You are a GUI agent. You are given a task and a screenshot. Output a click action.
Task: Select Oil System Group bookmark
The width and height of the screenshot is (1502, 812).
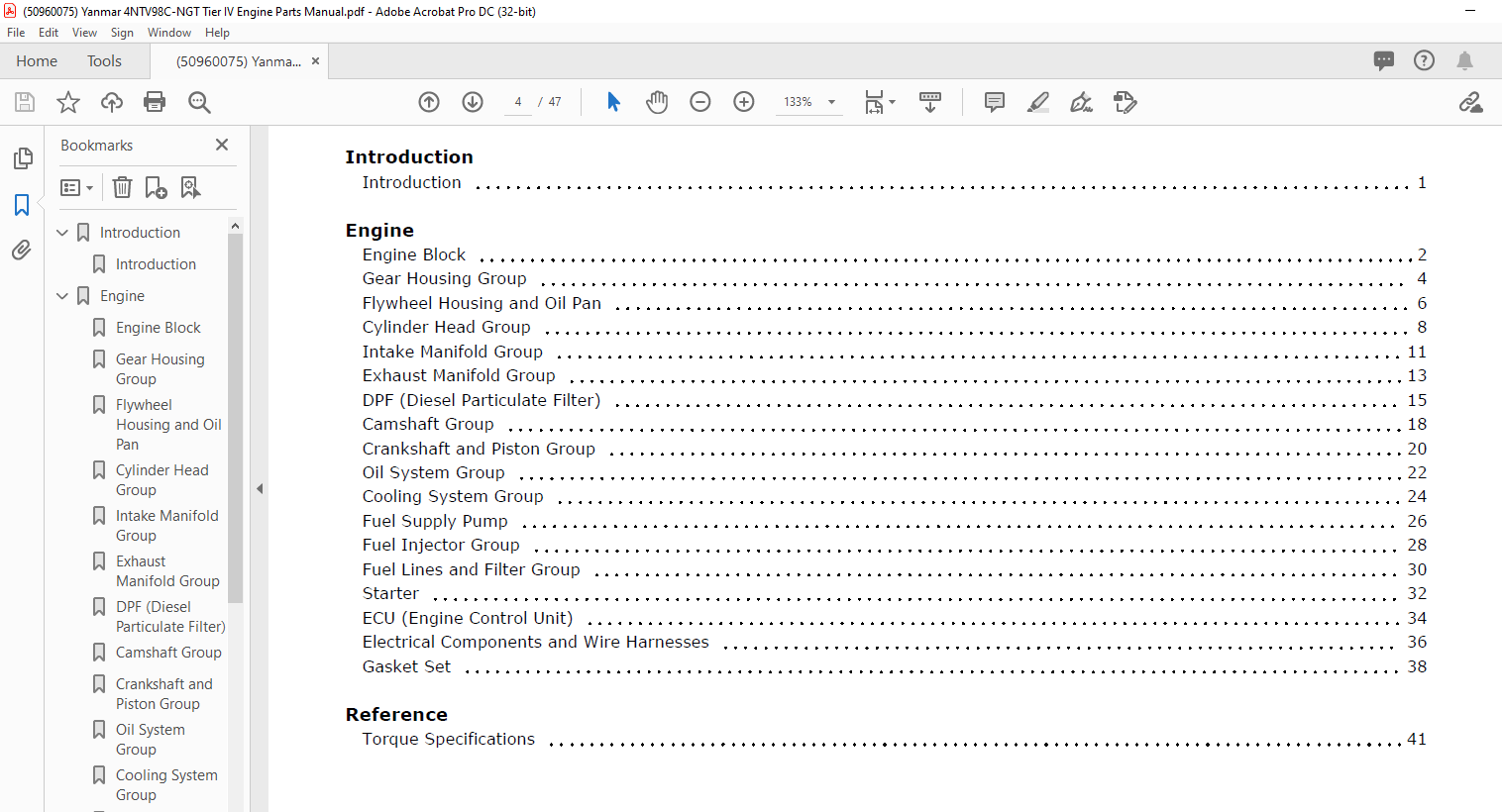pyautogui.click(x=151, y=740)
